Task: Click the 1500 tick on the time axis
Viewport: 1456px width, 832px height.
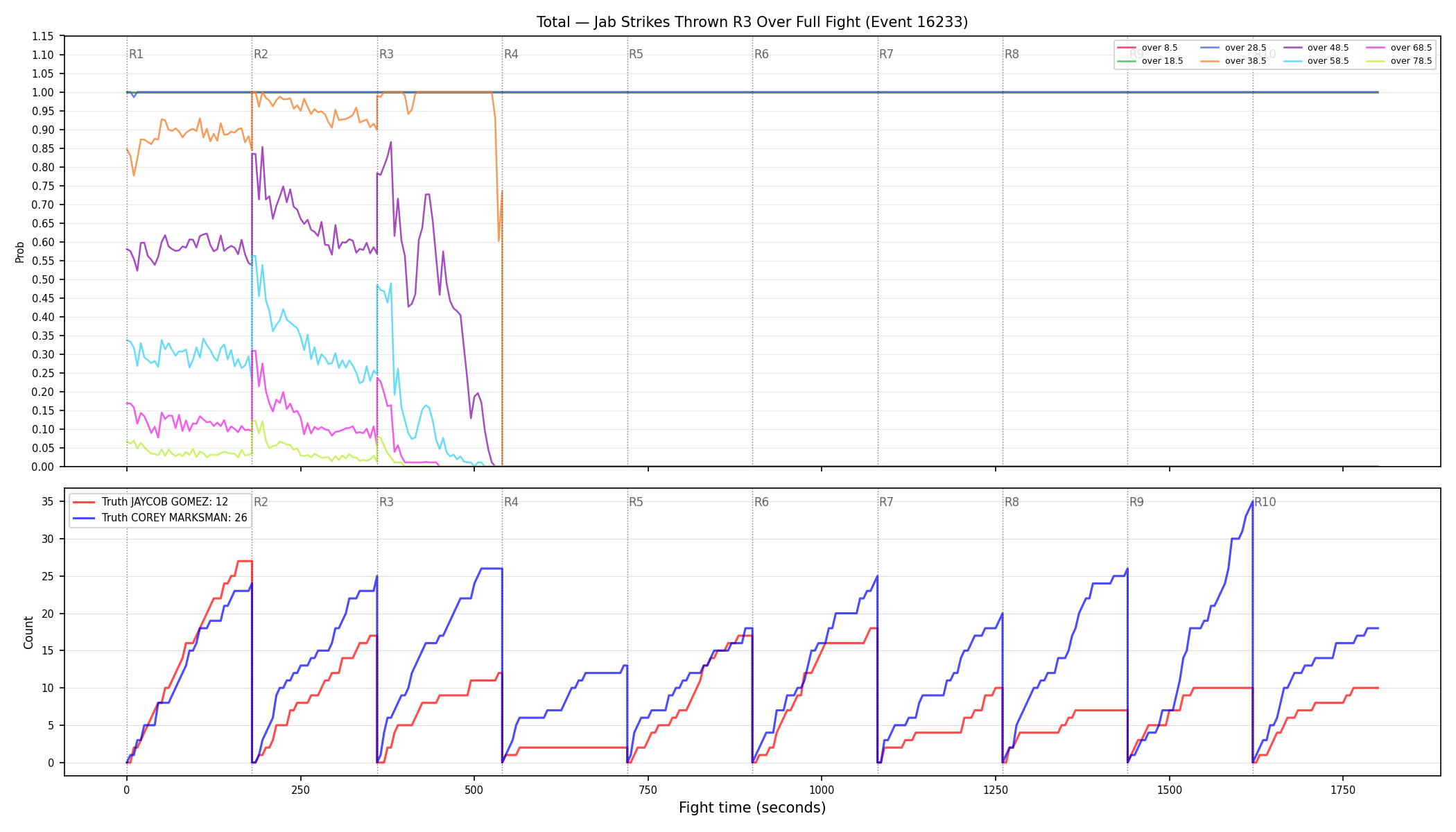Action: pyautogui.click(x=1170, y=790)
